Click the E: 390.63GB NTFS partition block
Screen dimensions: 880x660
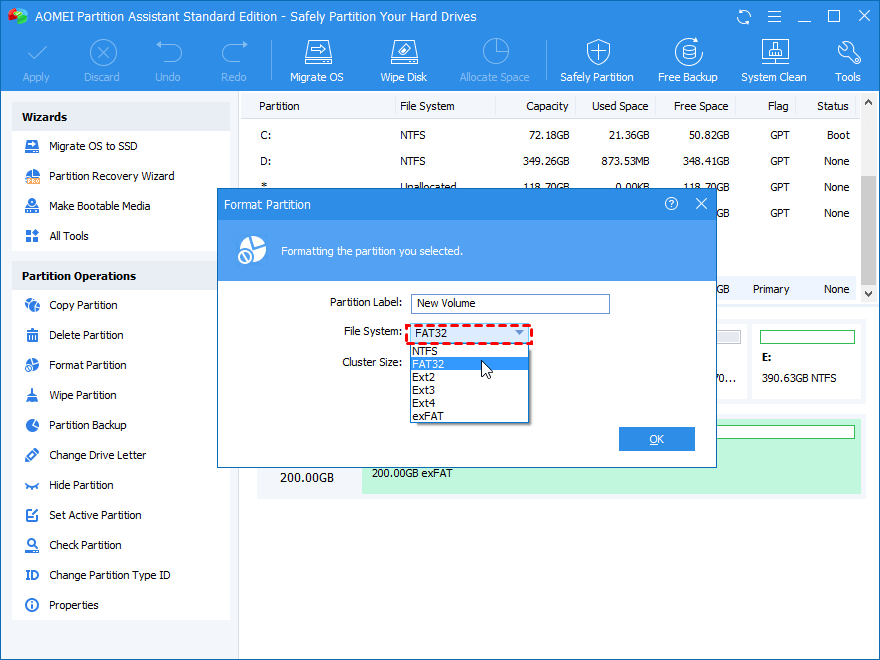pyautogui.click(x=807, y=360)
